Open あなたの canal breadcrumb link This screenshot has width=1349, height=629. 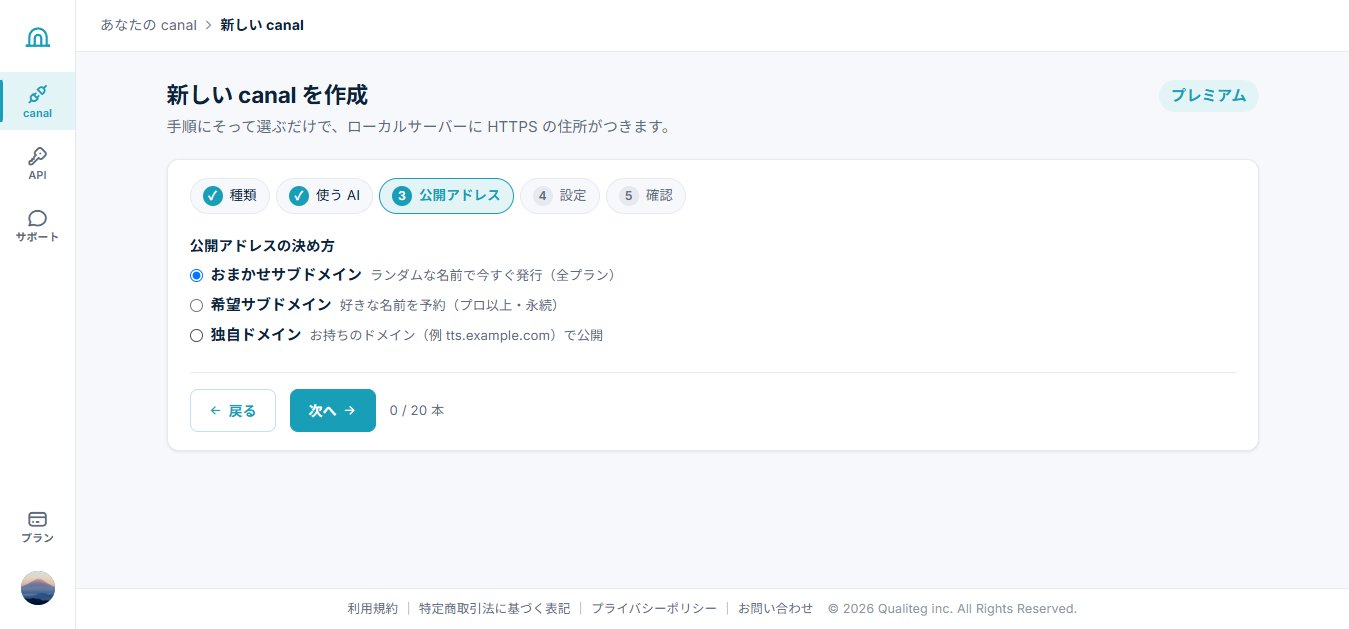148,25
